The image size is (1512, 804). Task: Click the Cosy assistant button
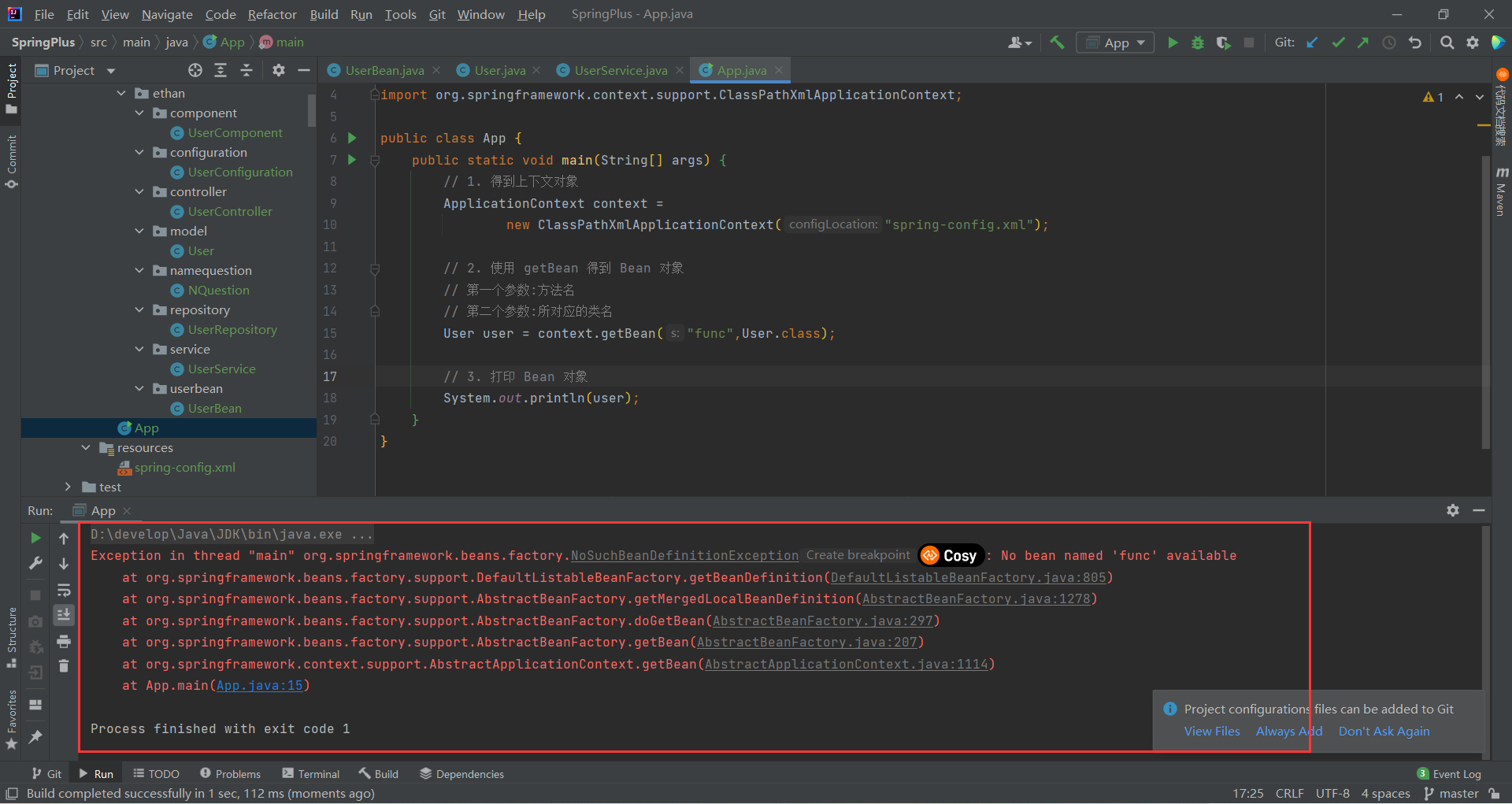951,555
